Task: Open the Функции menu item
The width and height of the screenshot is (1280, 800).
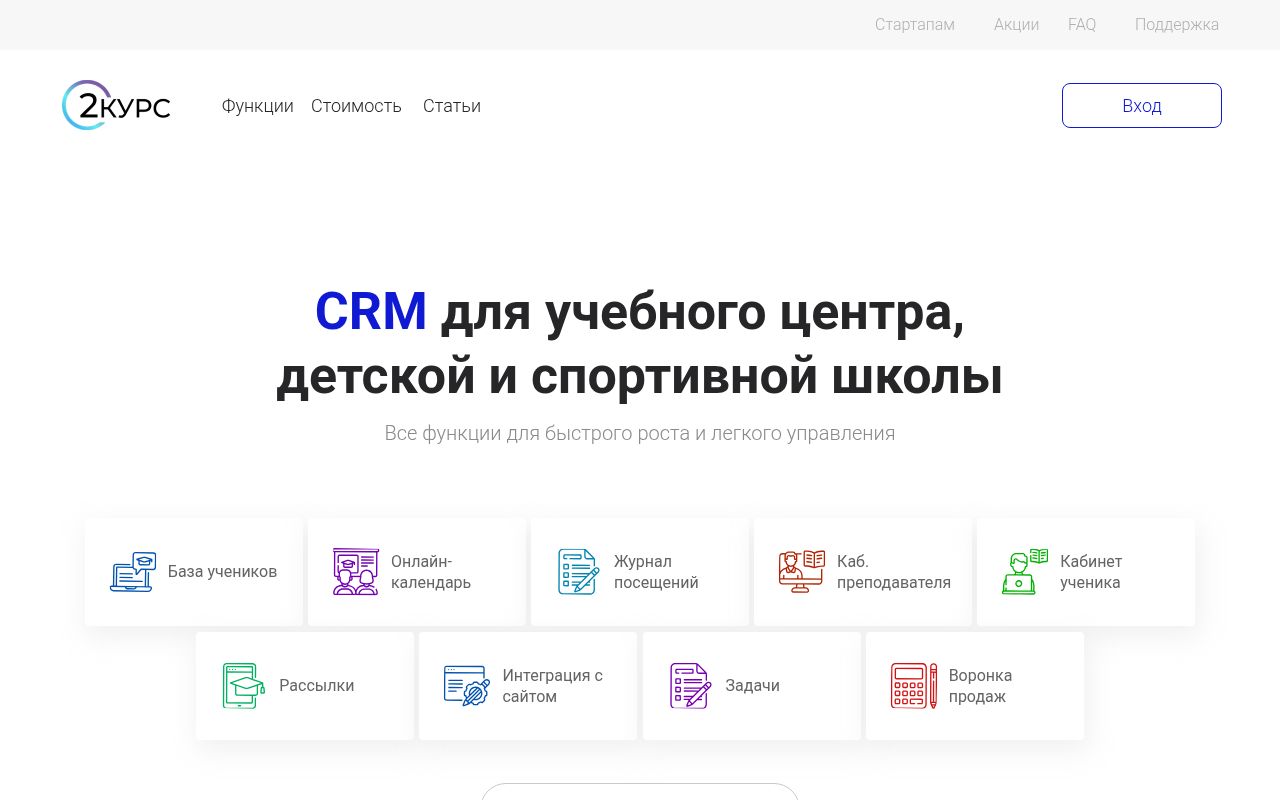Action: (257, 106)
